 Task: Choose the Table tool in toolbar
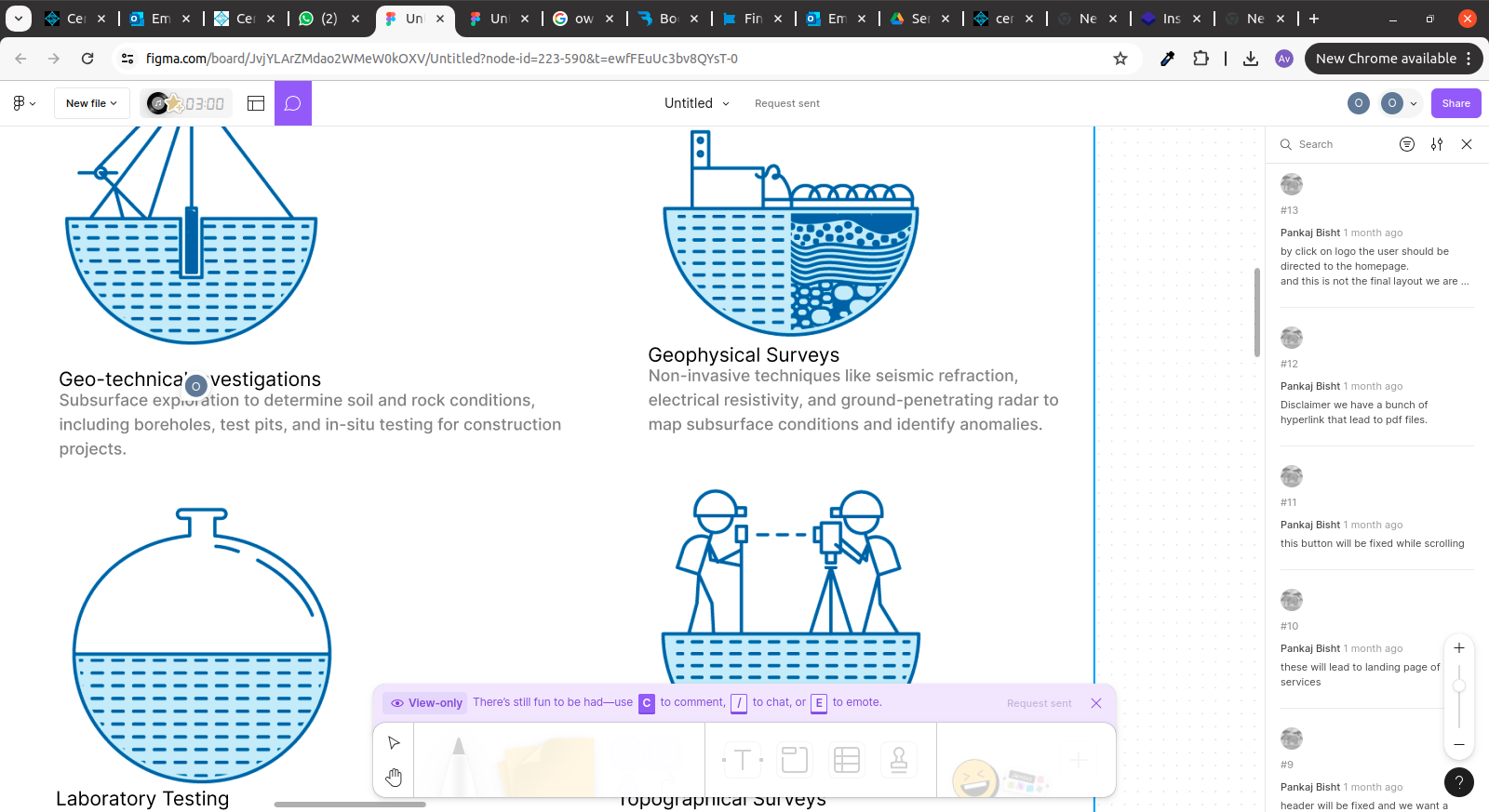pos(846,760)
